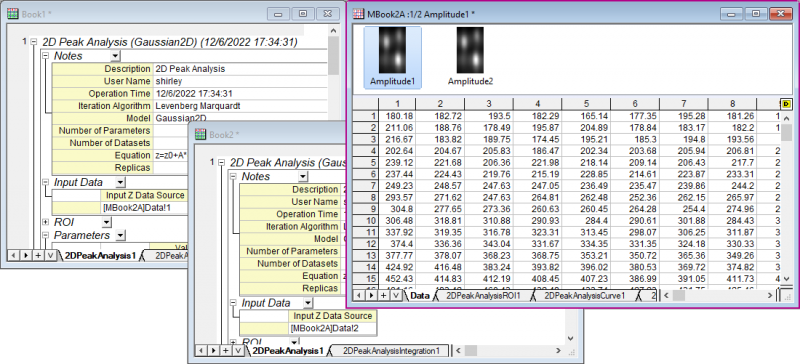Click MBook2A horizontal scrollbar thumb
This screenshot has width=800, height=364.
pos(680,296)
